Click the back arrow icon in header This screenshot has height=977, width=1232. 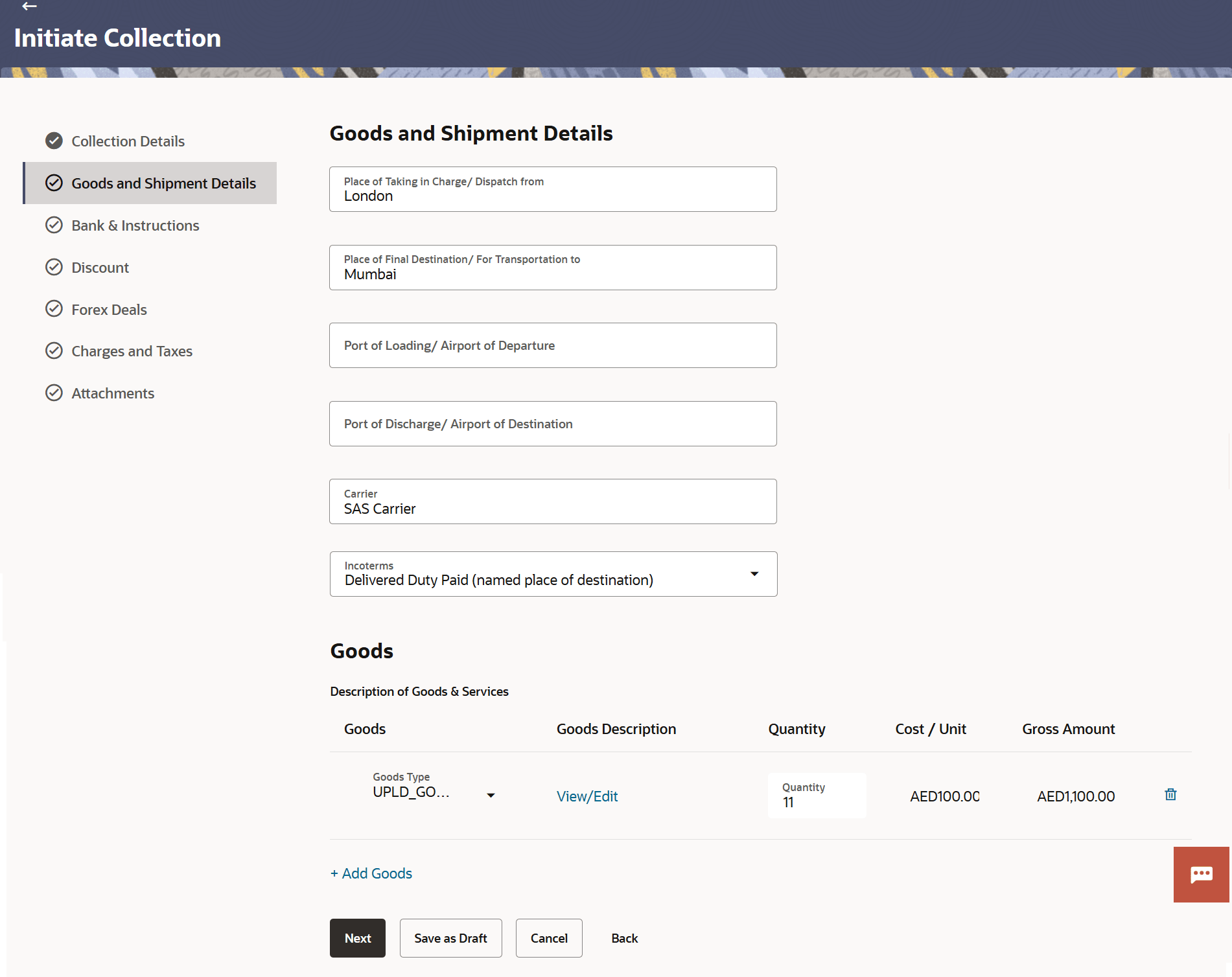[29, 6]
